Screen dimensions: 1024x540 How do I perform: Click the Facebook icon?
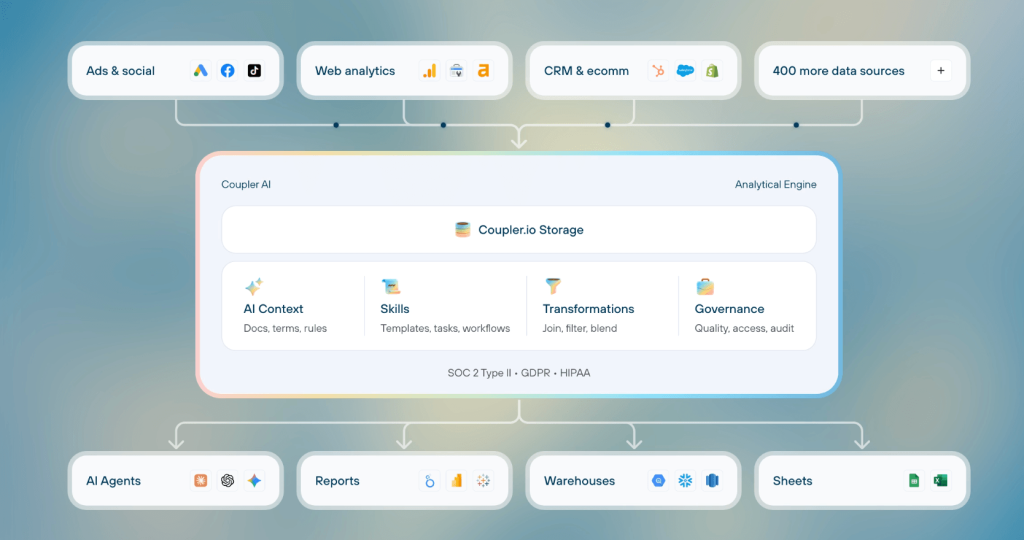[x=227, y=71]
